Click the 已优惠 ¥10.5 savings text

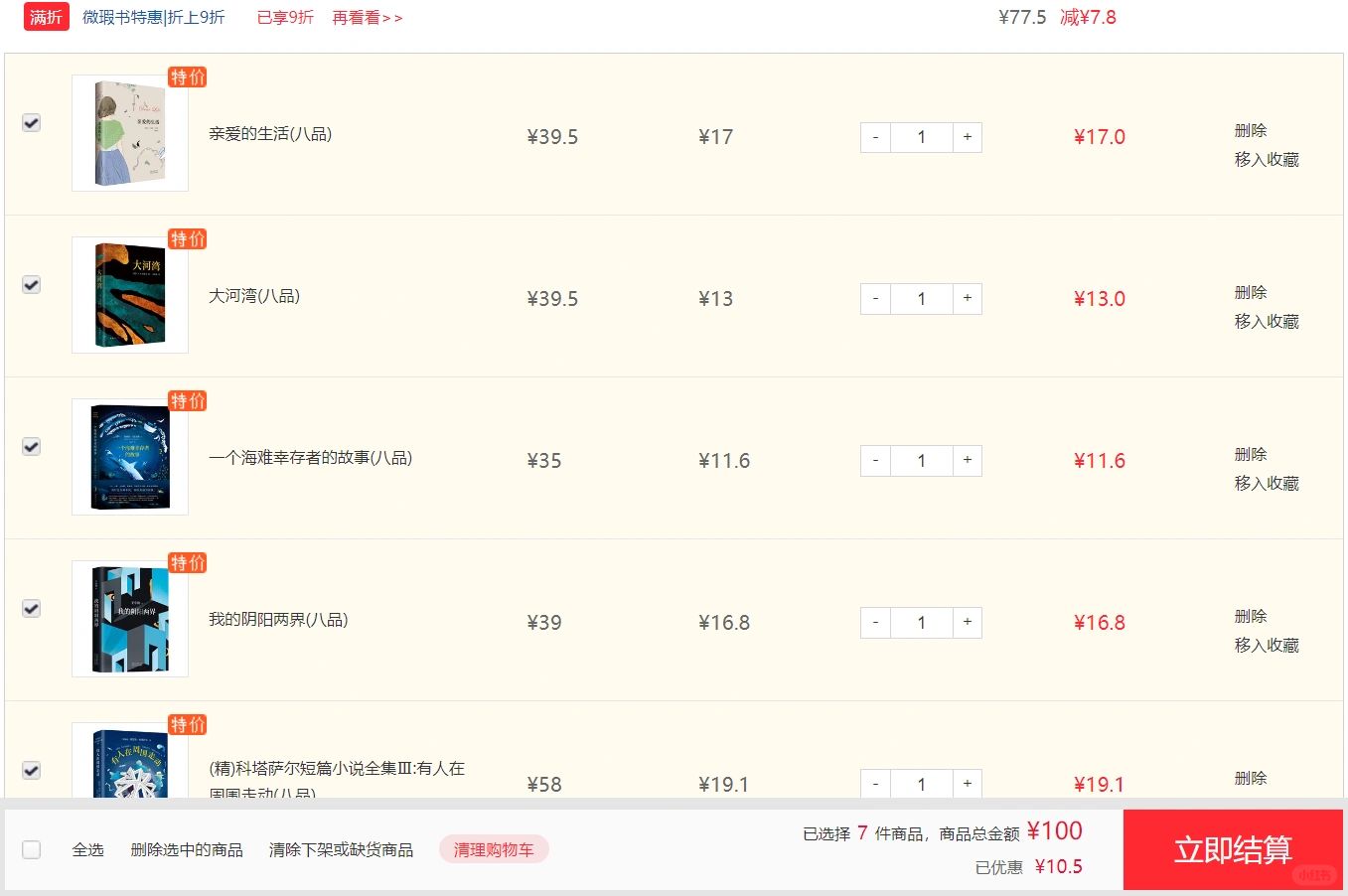coord(1029,867)
